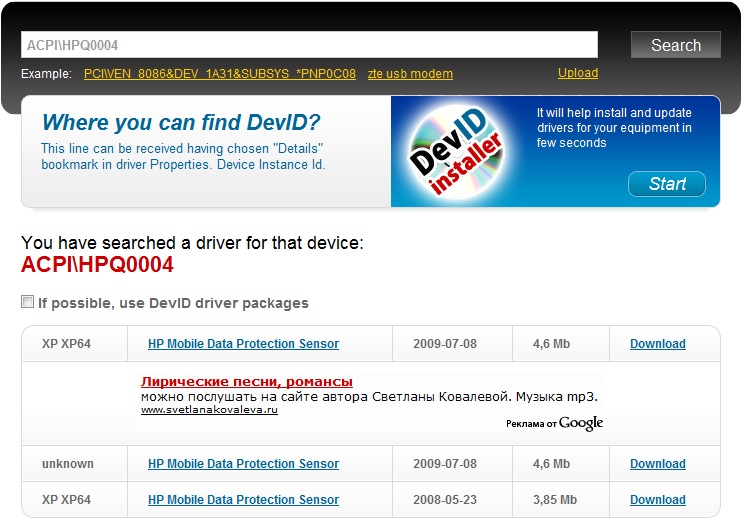This screenshot has width=744, height=525.
Task: Open the 2008-05-23 driver name link
Action: pyautogui.click(x=243, y=500)
